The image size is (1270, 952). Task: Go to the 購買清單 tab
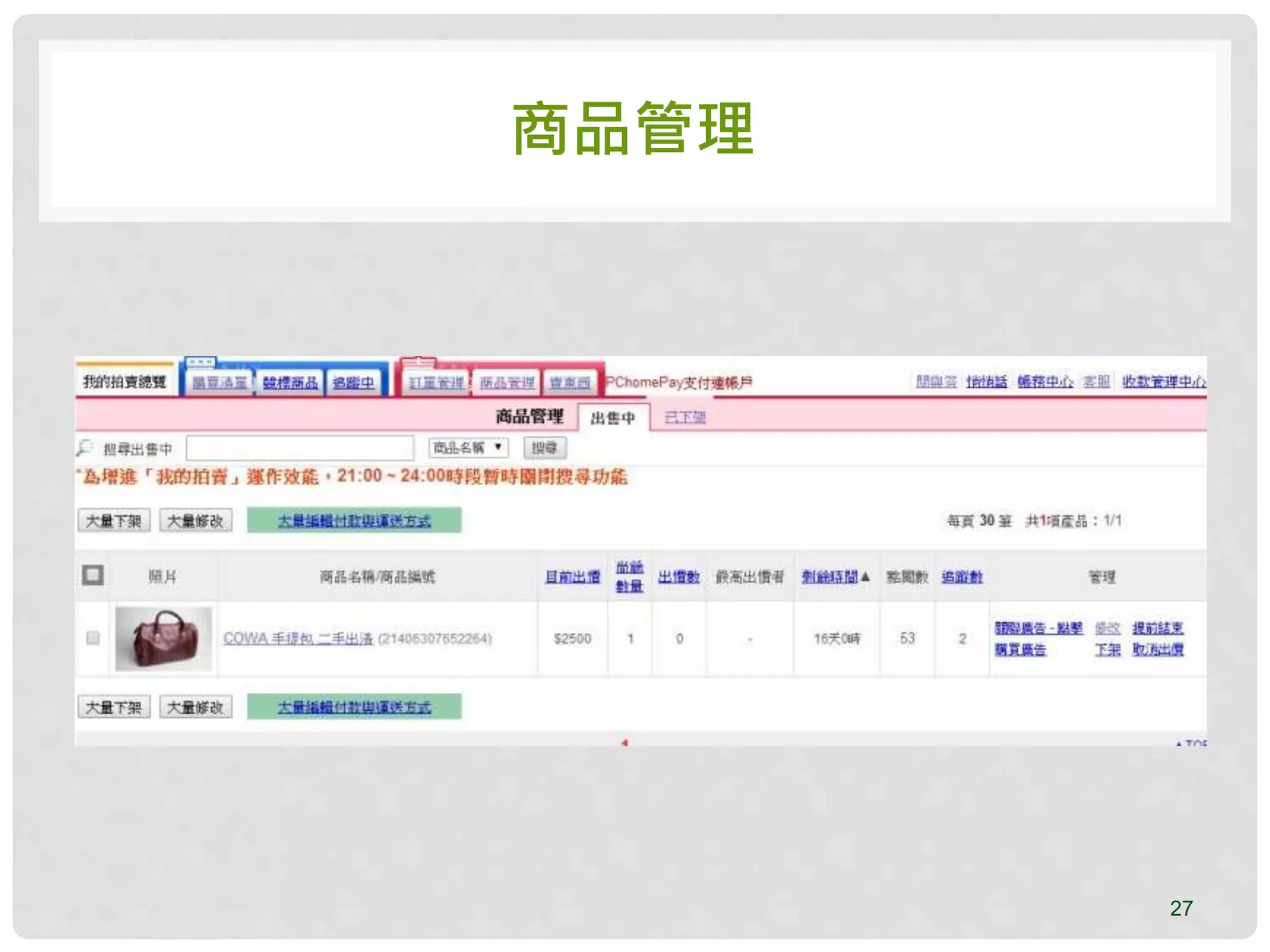(220, 383)
